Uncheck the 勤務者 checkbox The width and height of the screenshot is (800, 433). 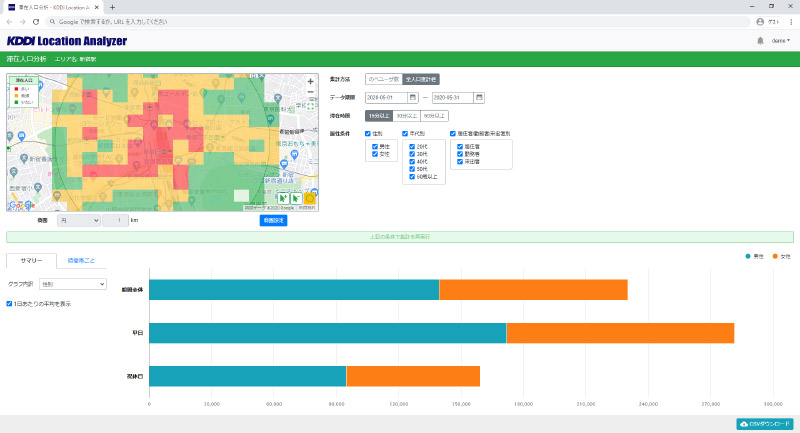(460, 154)
